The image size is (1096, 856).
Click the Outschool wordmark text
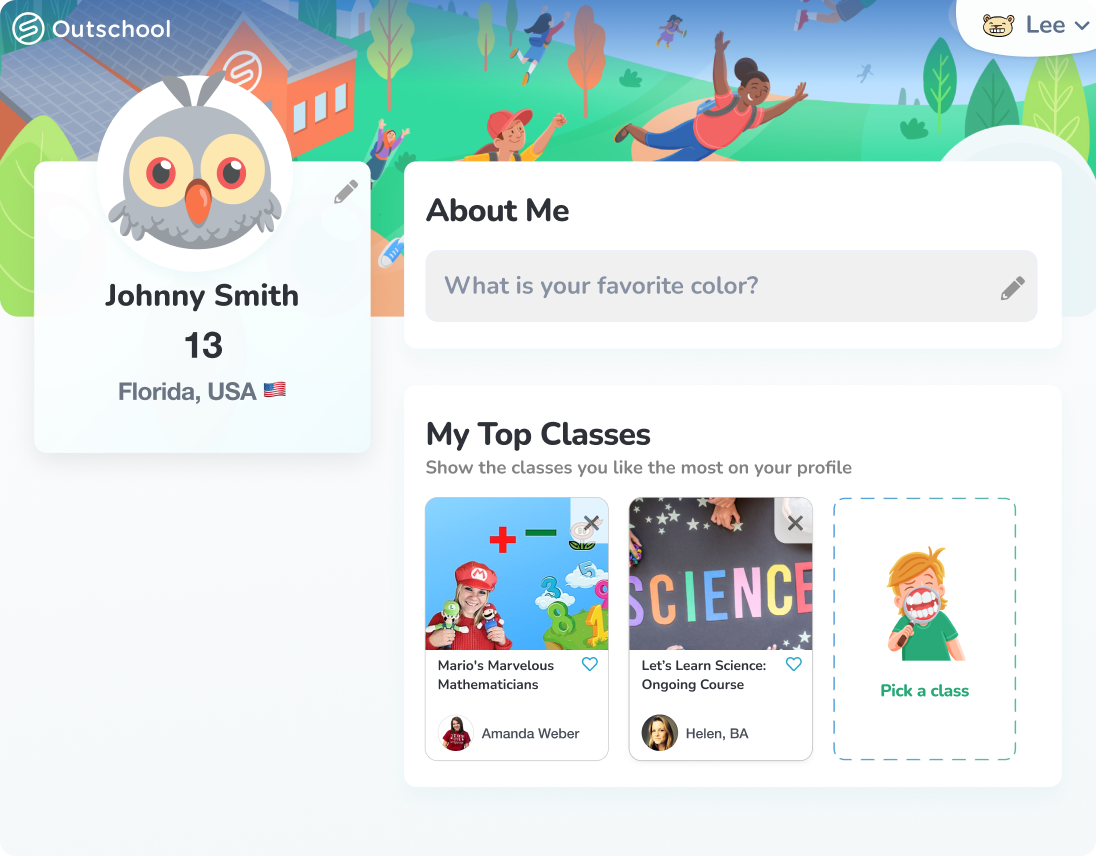[111, 29]
